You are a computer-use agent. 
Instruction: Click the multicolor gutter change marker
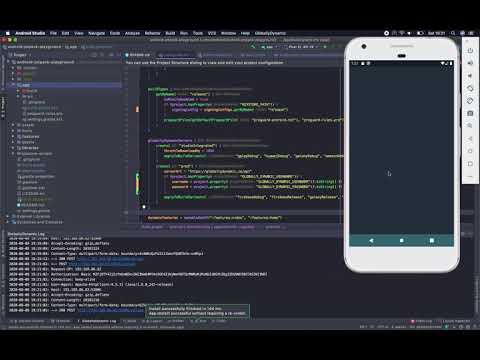137,183
